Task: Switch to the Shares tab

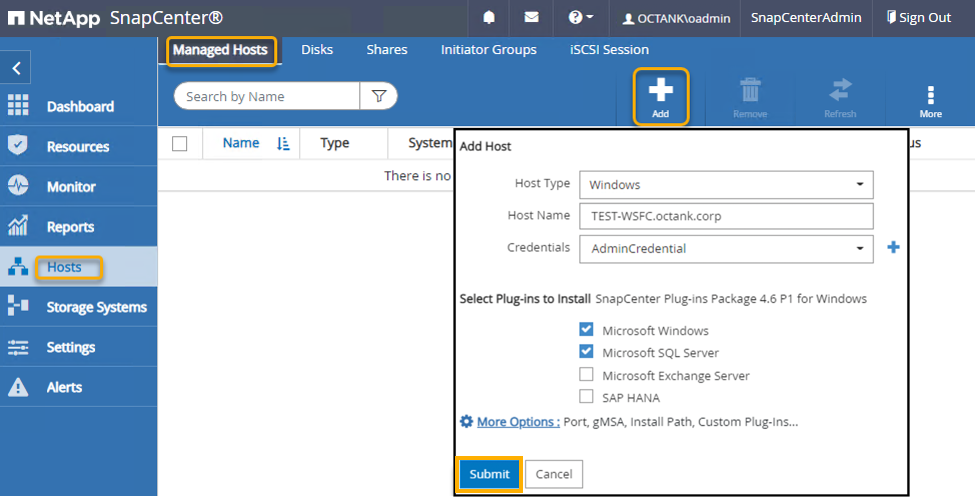Action: (387, 50)
